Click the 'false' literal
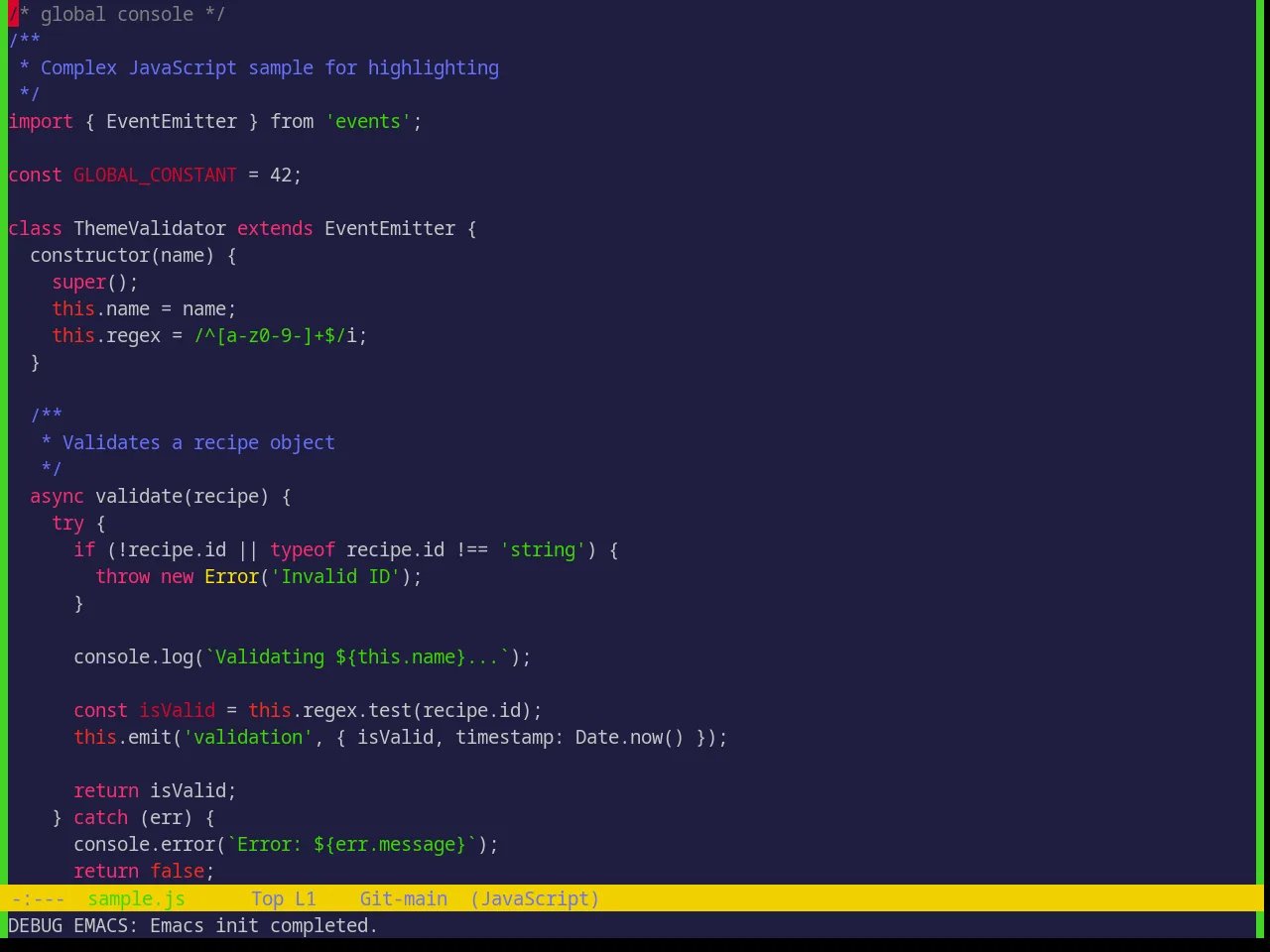This screenshot has width=1270, height=952. tap(177, 871)
